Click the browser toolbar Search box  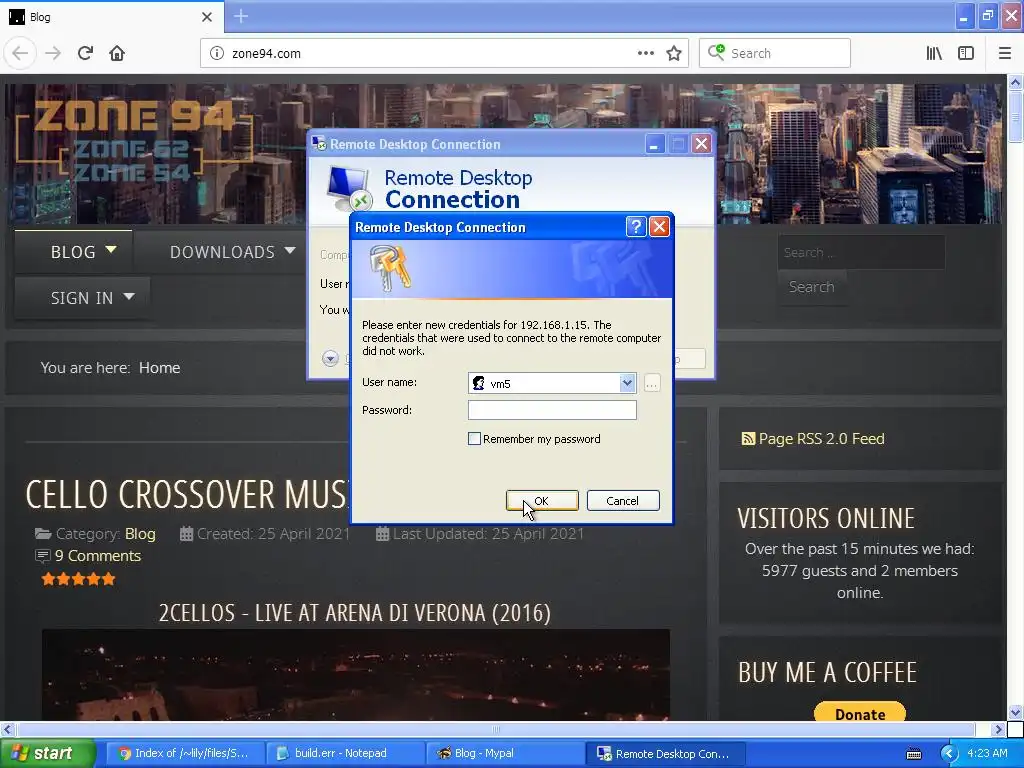[x=775, y=53]
